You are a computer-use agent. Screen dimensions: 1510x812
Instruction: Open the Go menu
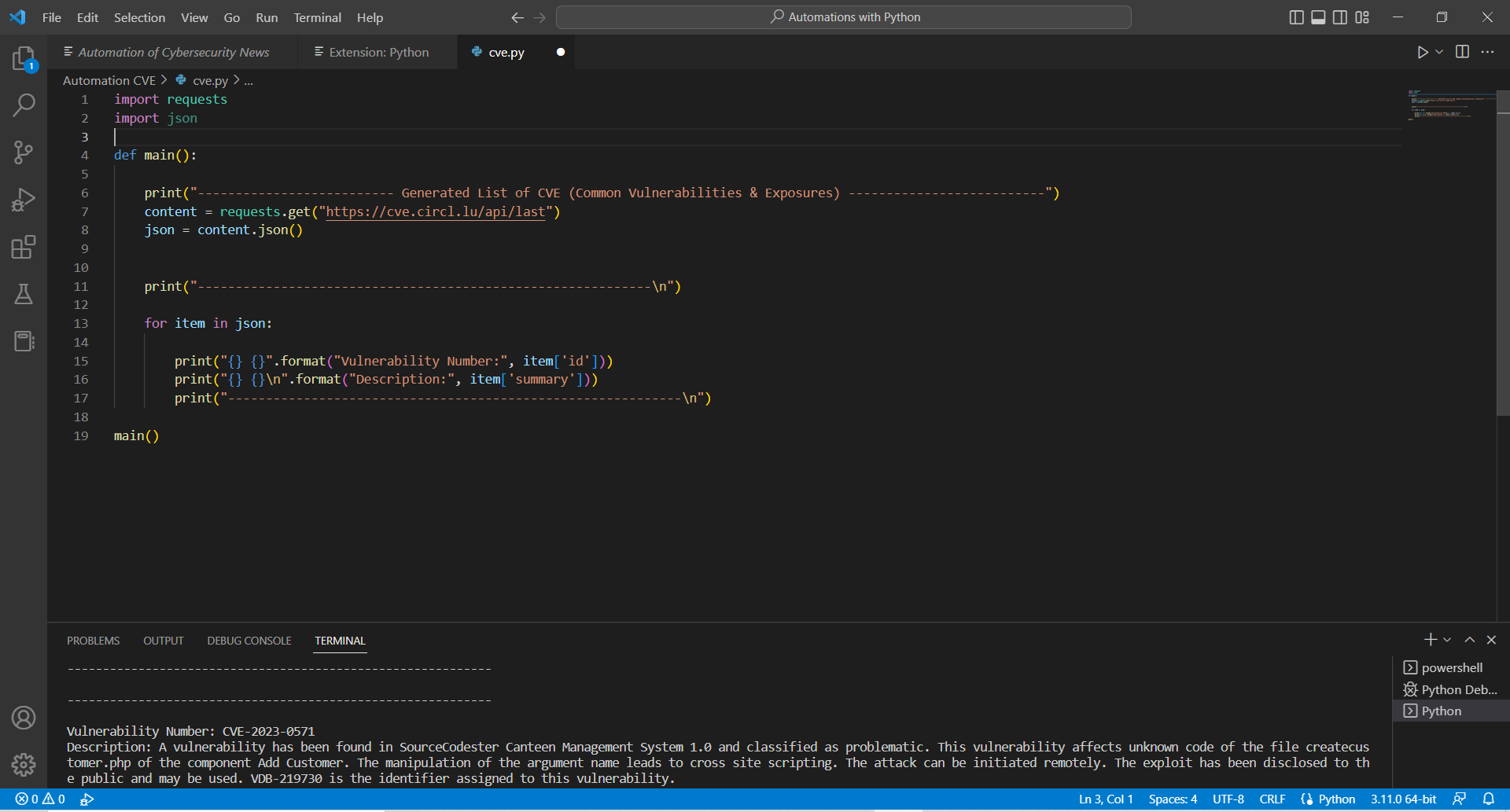[231, 17]
